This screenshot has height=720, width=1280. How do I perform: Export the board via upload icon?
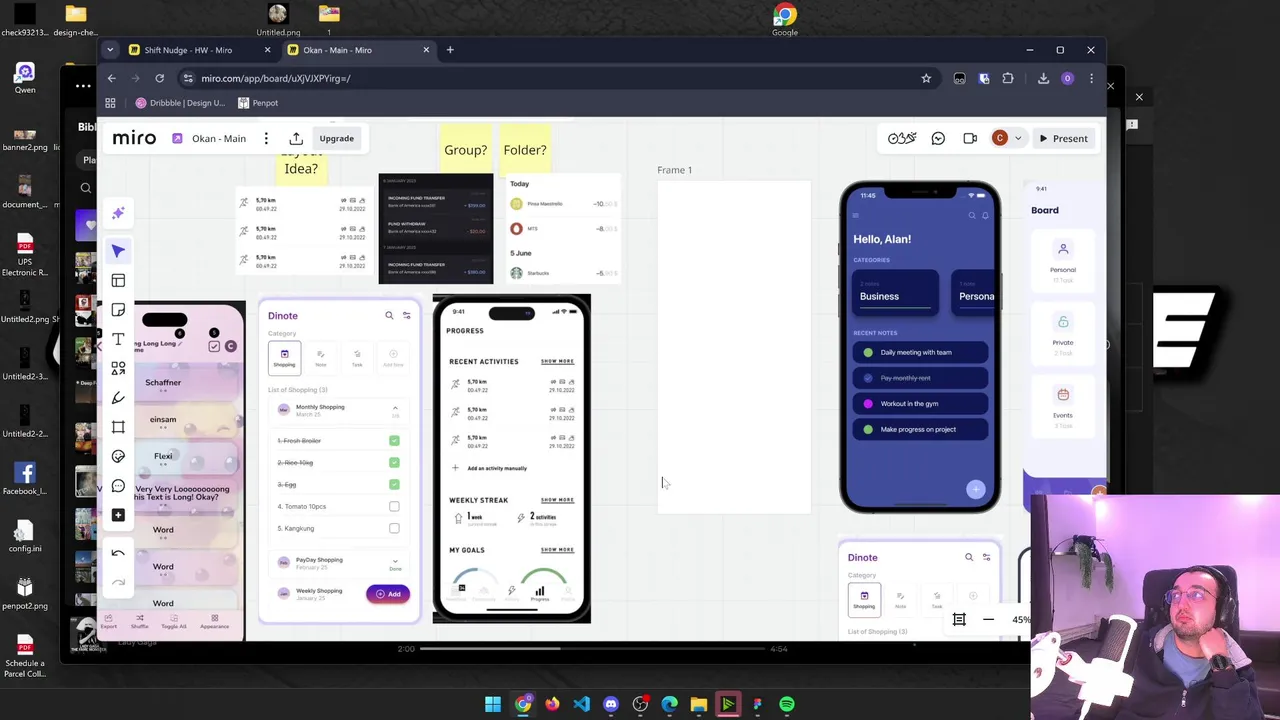pyautogui.click(x=296, y=139)
